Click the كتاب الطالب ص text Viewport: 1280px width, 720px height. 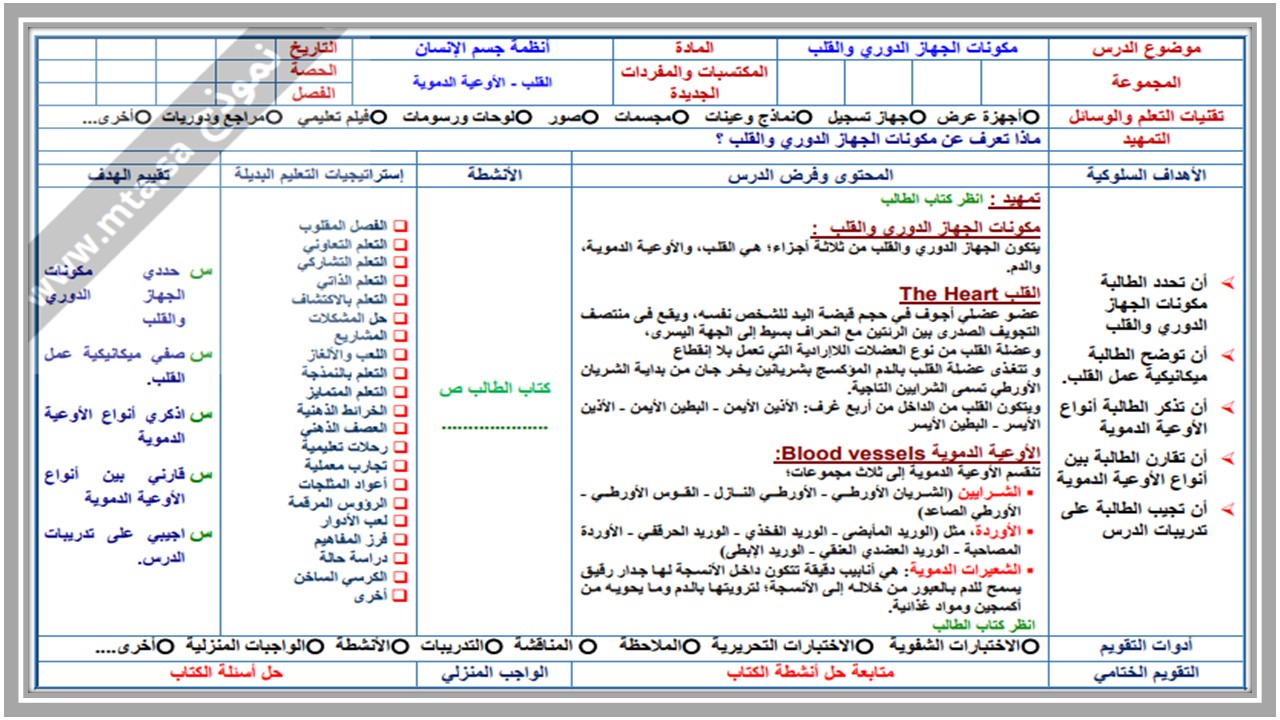(x=495, y=389)
